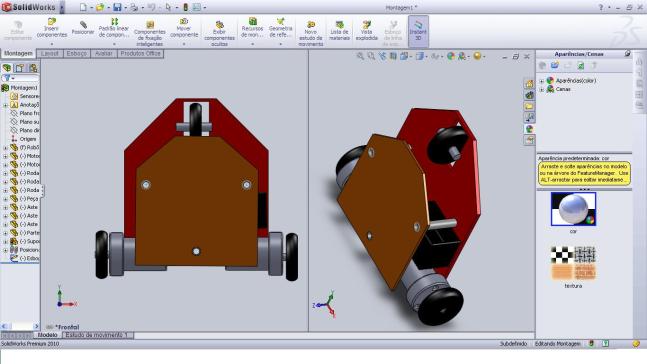Select Sensores in feature tree
The image size is (647, 364).
(x=24, y=96)
